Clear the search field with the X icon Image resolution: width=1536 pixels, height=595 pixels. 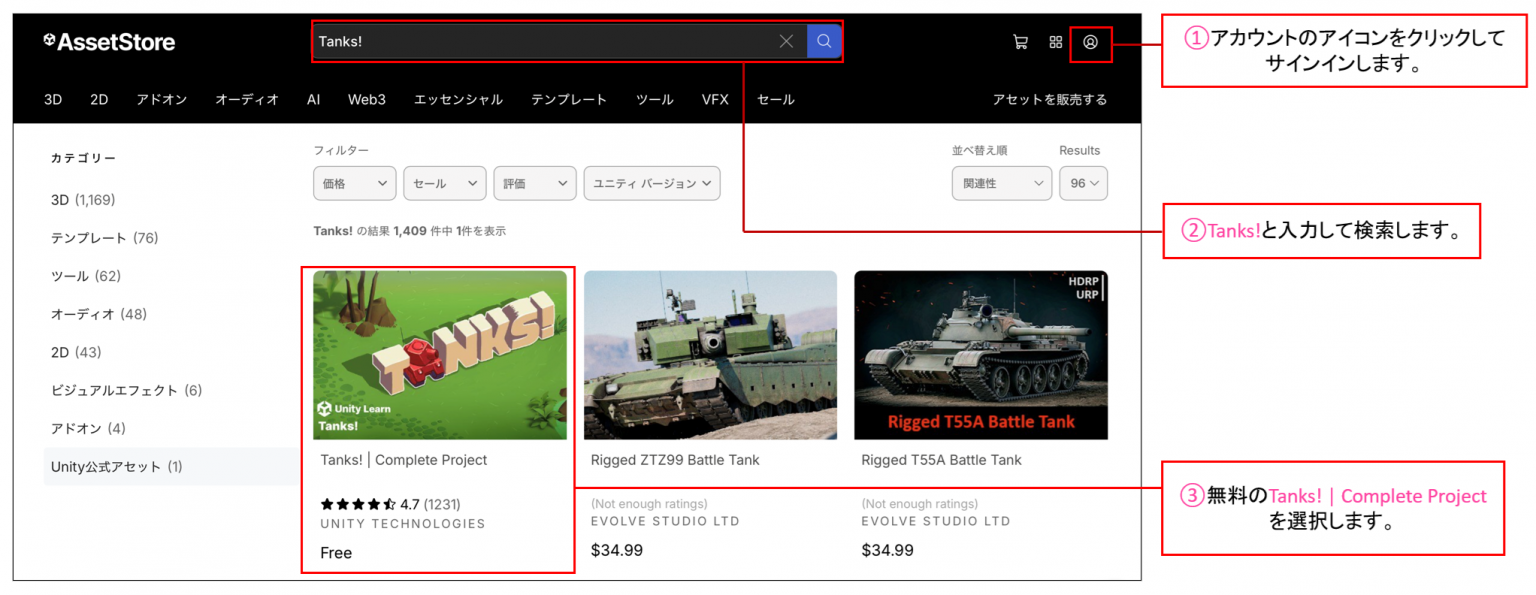(x=786, y=41)
